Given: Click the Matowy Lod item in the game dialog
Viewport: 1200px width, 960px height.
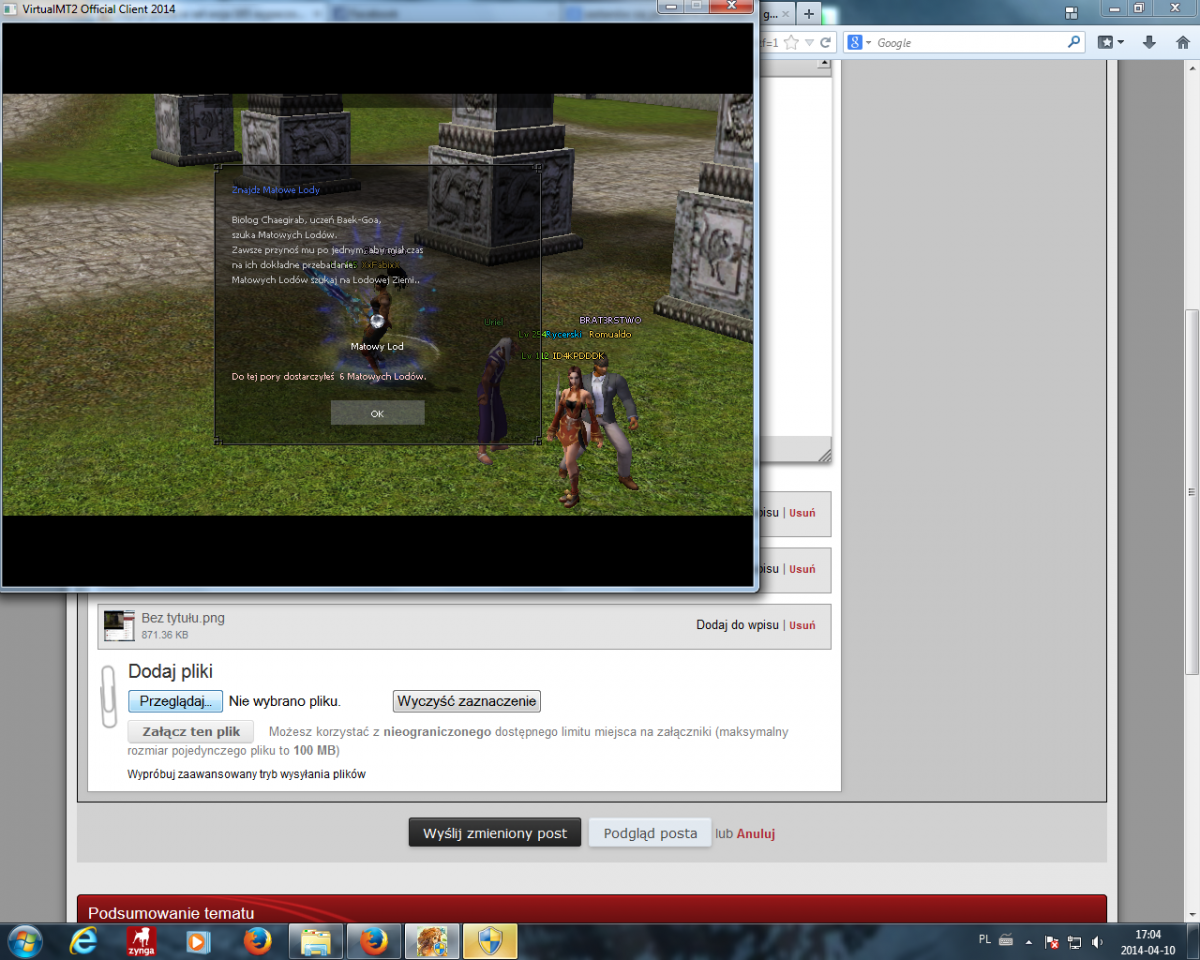Looking at the screenshot, I should (377, 323).
